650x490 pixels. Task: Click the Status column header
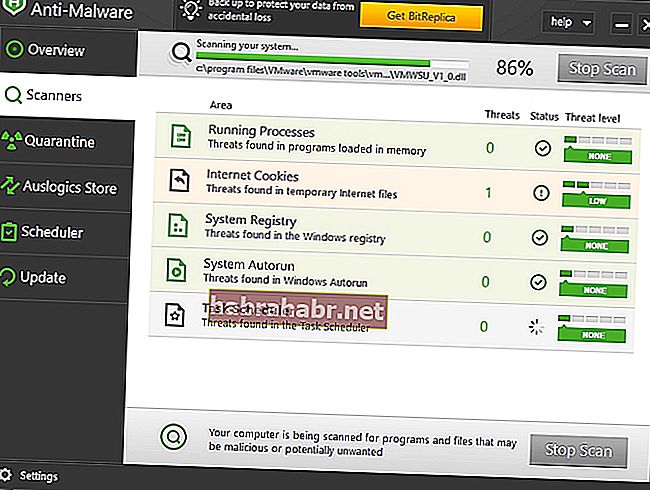tap(544, 116)
